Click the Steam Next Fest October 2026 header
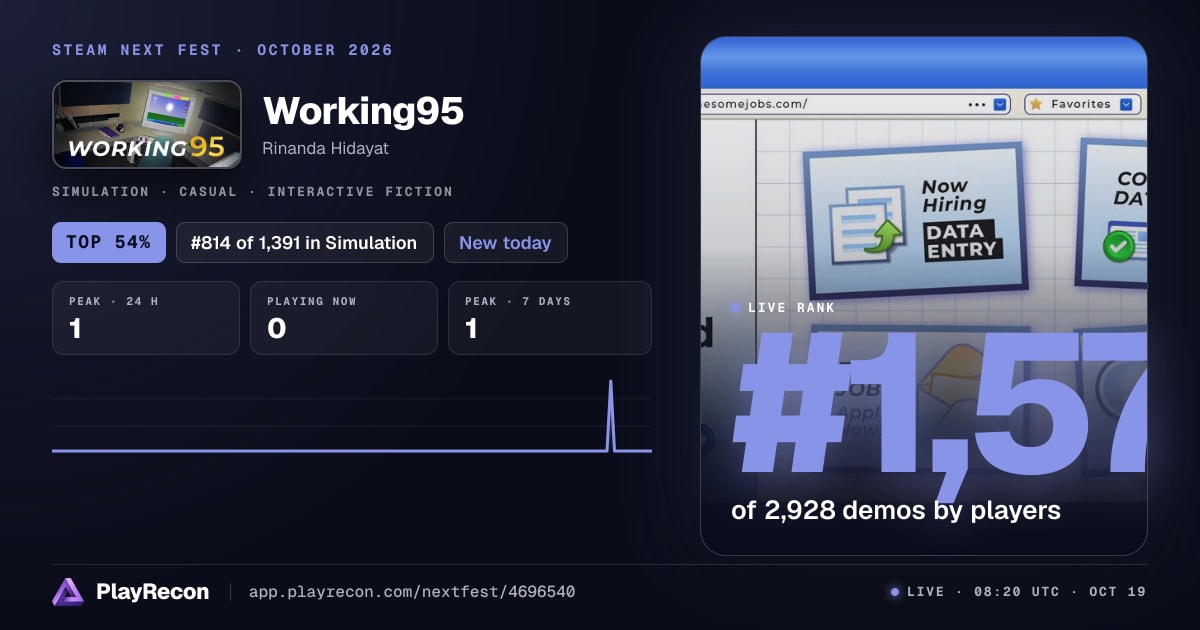This screenshot has width=1200, height=630. click(222, 50)
